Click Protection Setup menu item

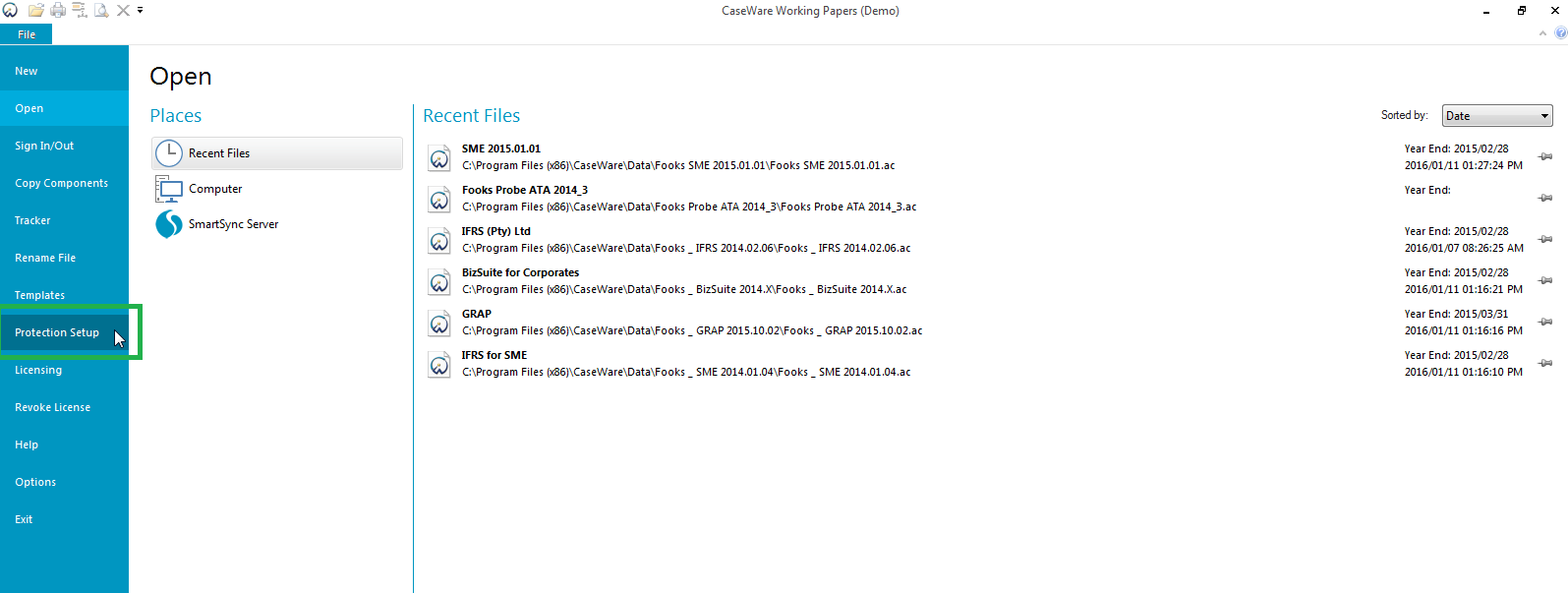64,332
